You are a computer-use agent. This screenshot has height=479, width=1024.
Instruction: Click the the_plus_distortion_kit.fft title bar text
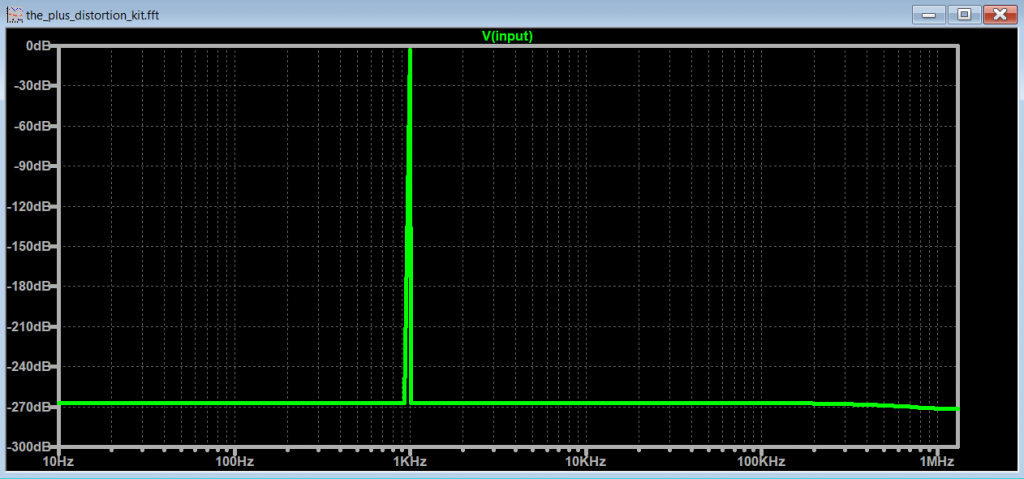92,15
